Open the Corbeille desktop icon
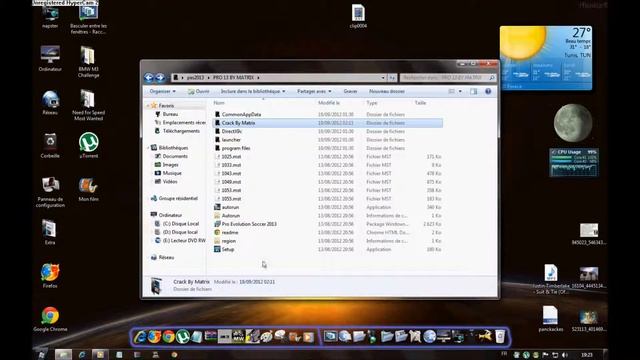Viewport: 640px width, 360px height. [50, 145]
